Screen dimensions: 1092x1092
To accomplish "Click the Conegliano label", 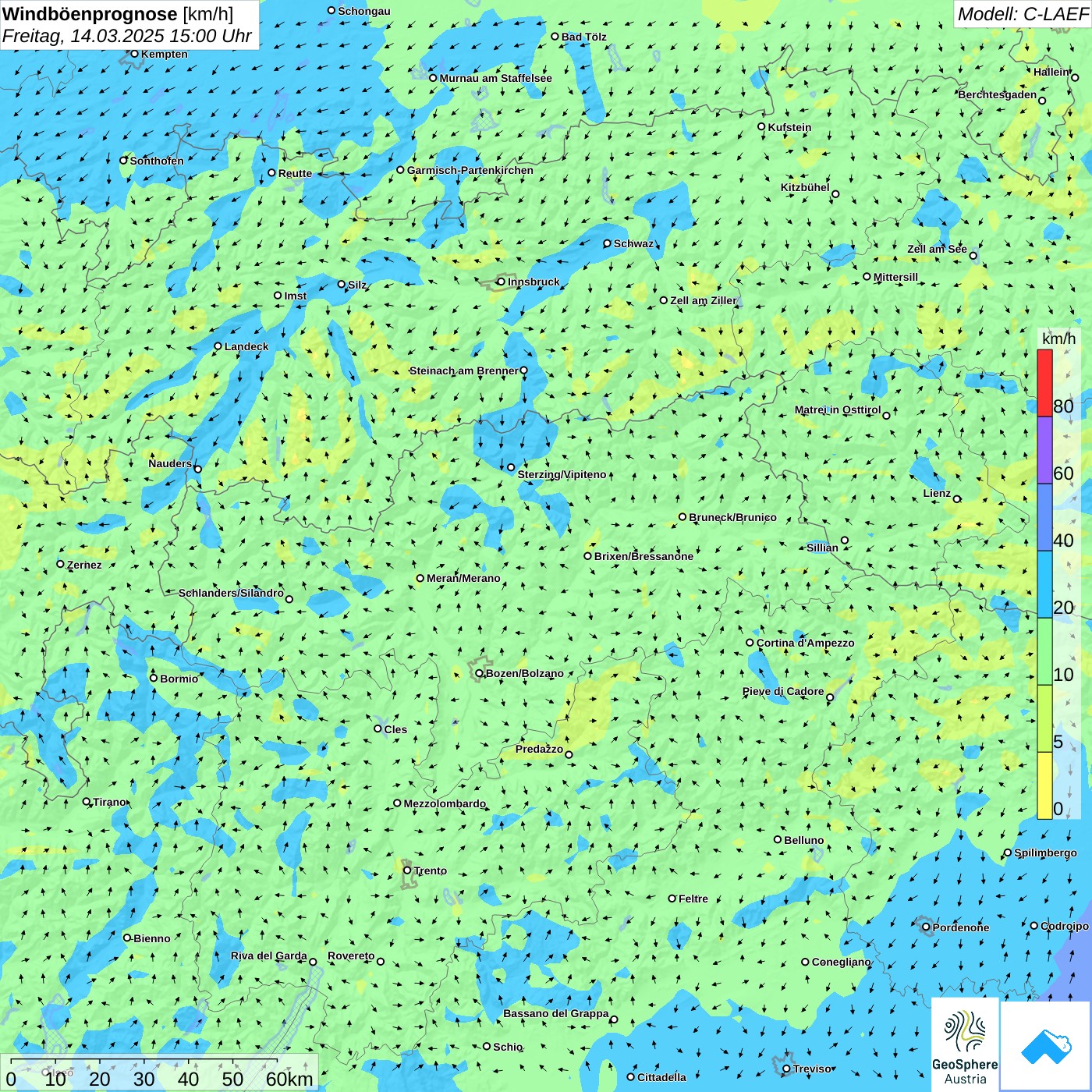I will [x=841, y=962].
